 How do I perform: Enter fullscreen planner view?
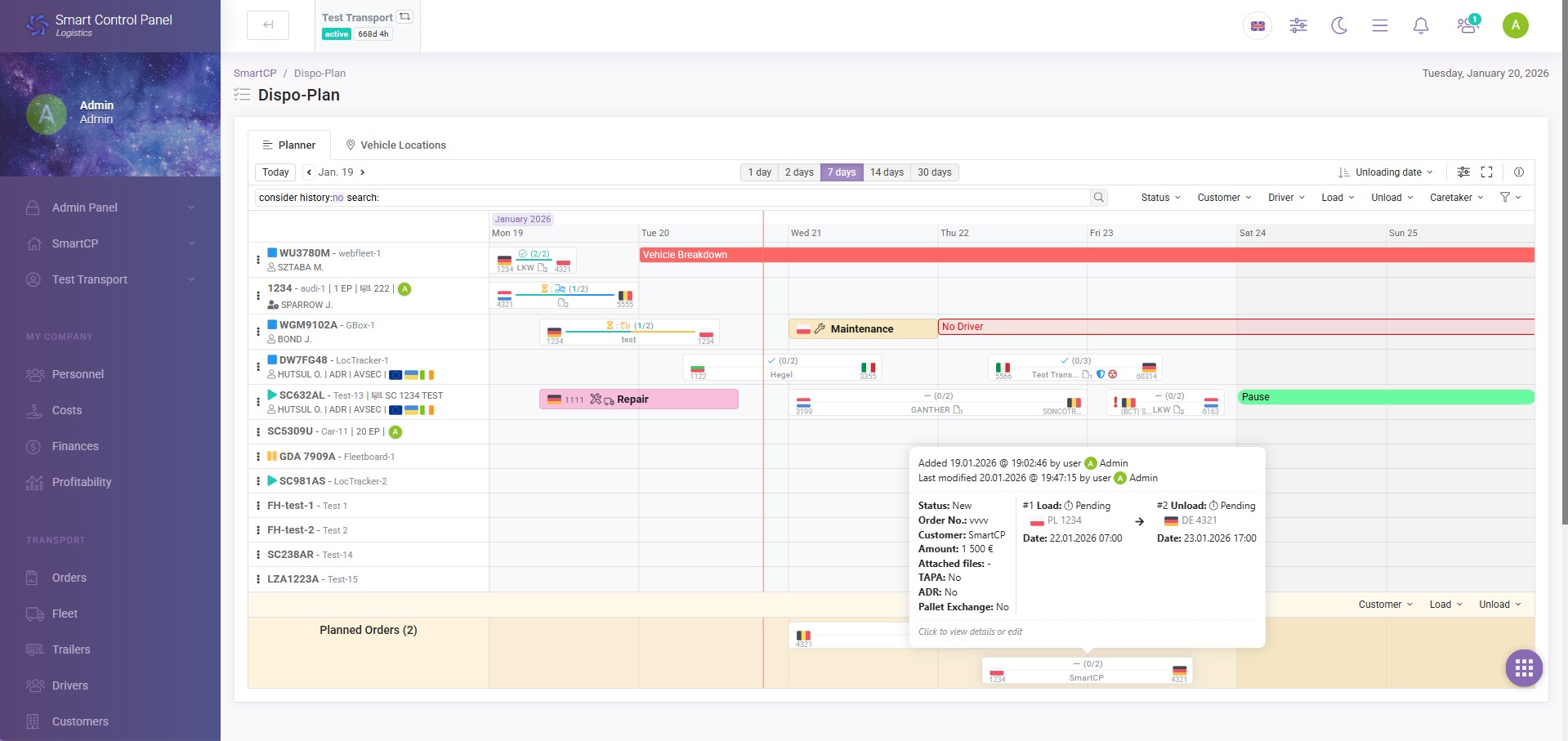(x=1487, y=172)
